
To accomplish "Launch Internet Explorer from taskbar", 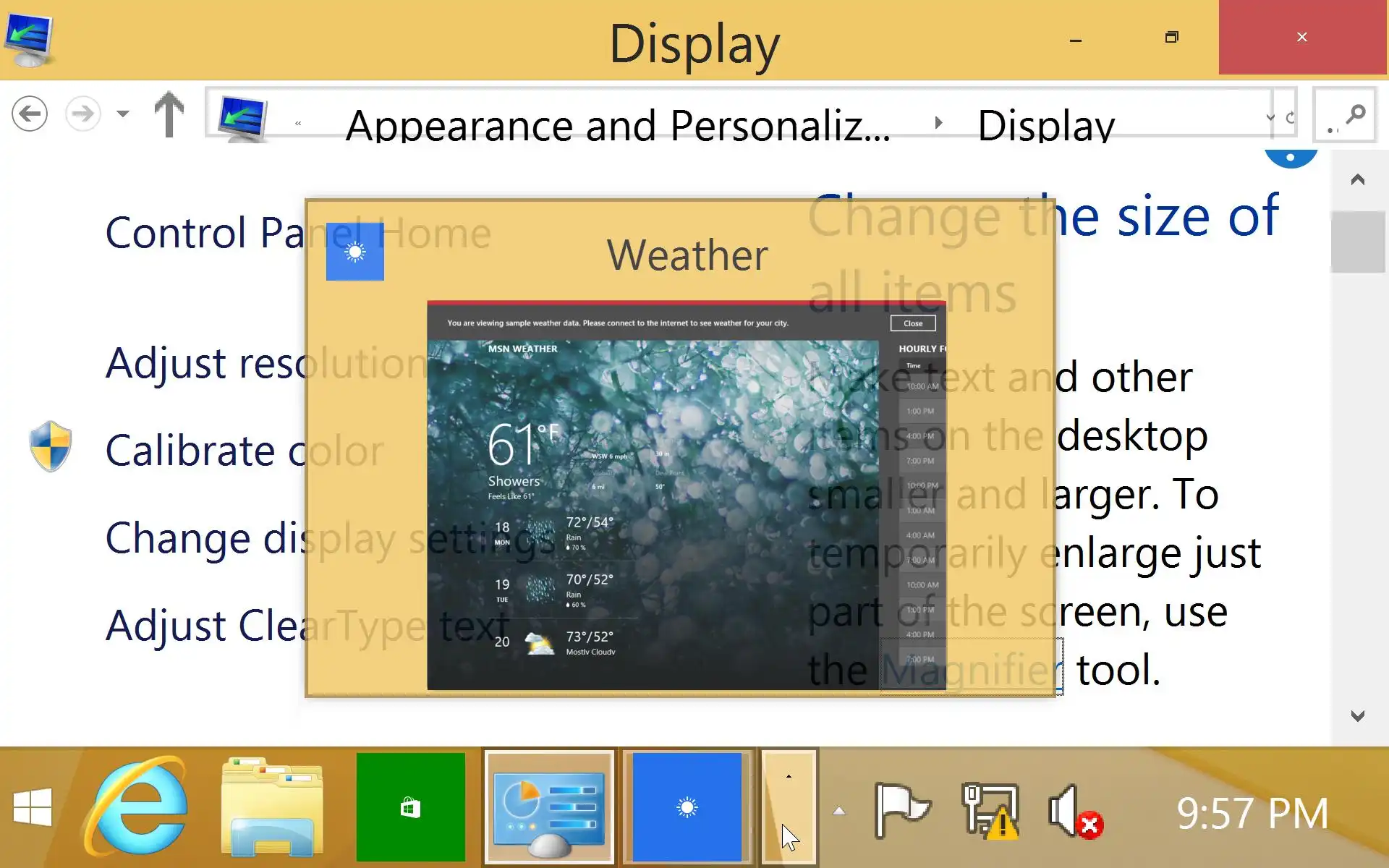I will click(x=137, y=806).
